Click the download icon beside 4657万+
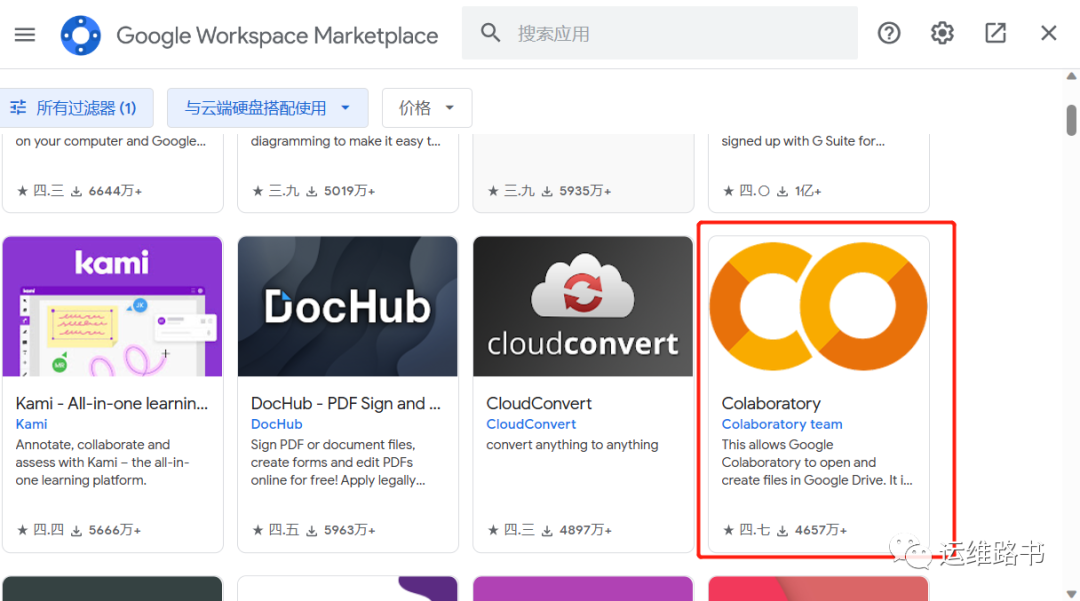Viewport: 1080px width, 601px height. pos(782,531)
